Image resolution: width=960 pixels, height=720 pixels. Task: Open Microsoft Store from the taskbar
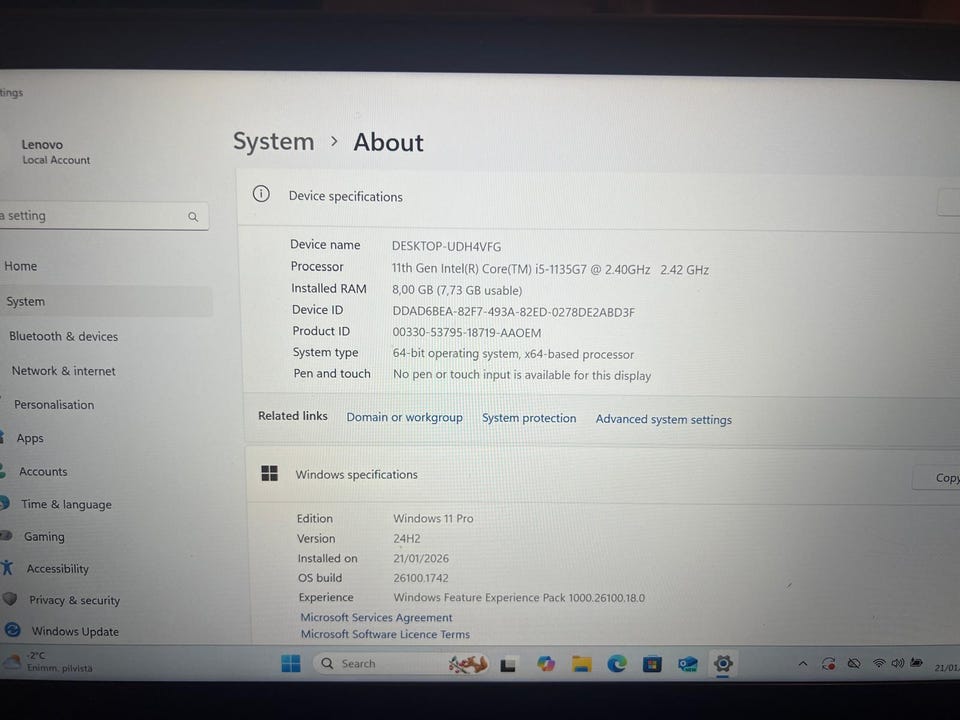pos(652,664)
